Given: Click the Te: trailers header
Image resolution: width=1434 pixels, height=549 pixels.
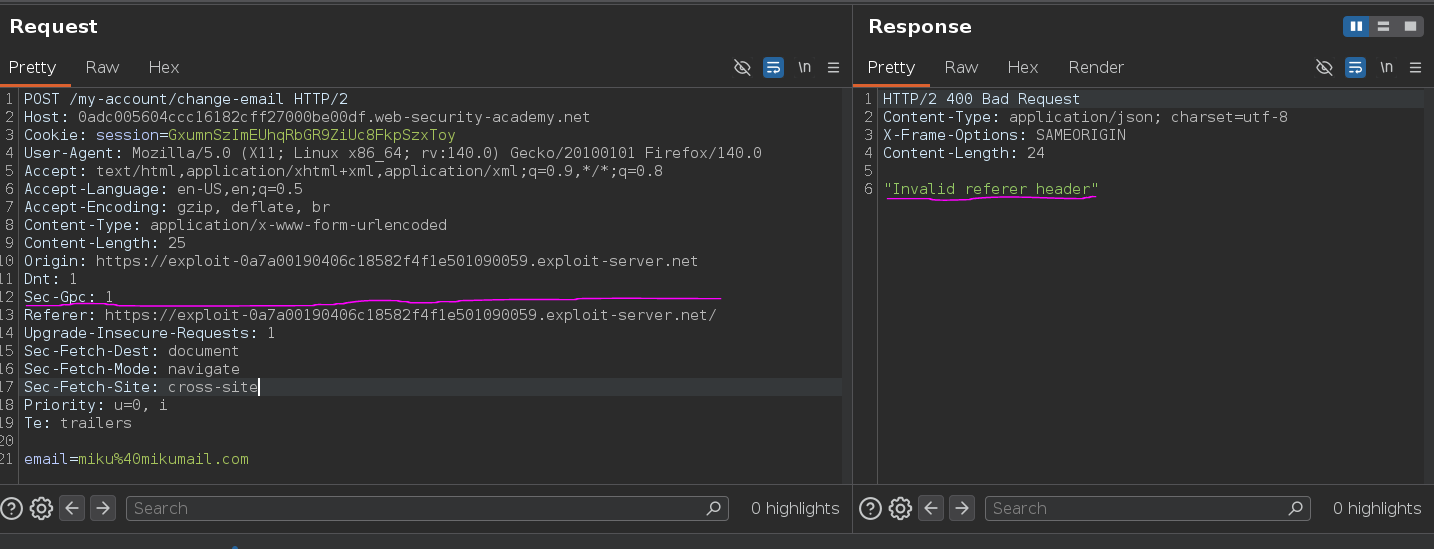Looking at the screenshot, I should 78,423.
